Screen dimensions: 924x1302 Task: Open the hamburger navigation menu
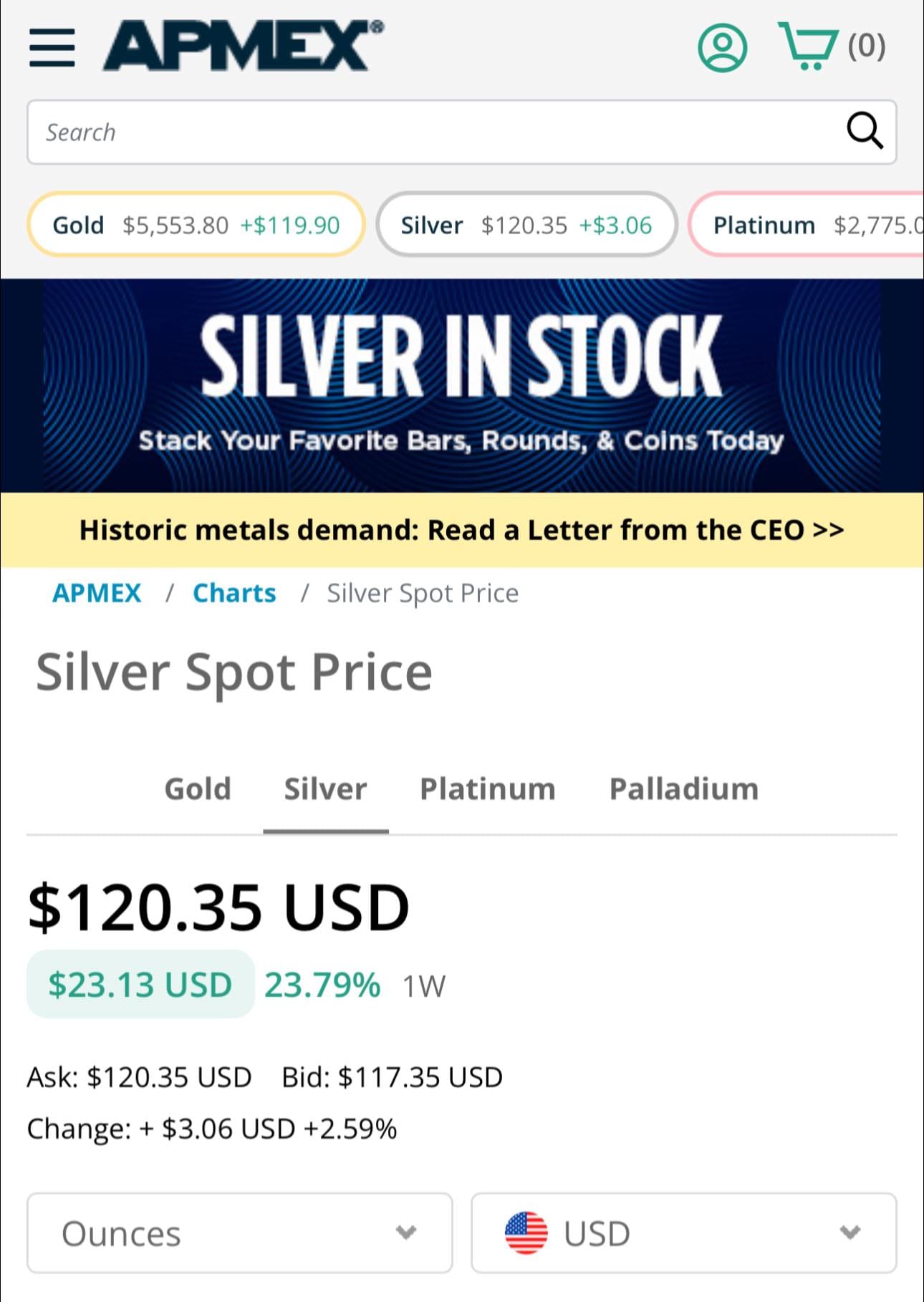52,48
